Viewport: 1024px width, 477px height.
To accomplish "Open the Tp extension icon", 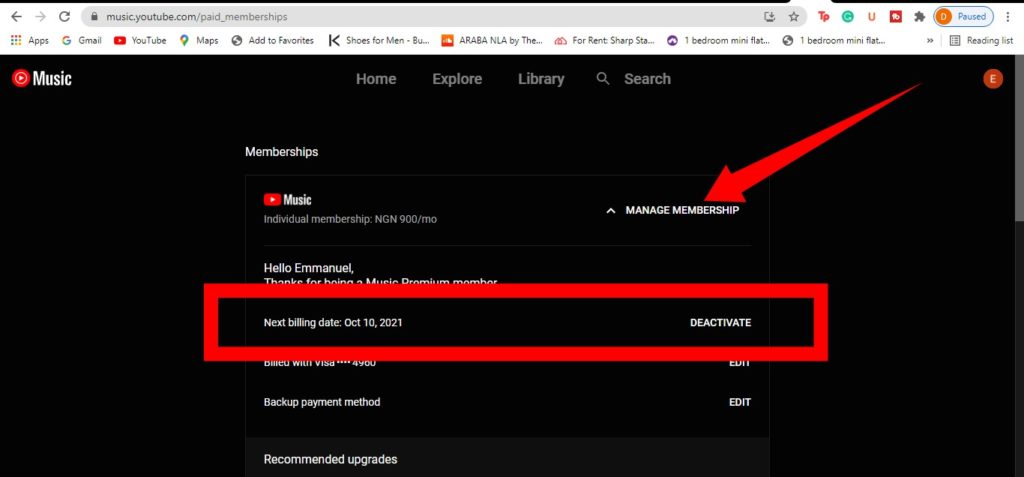I will click(x=824, y=17).
